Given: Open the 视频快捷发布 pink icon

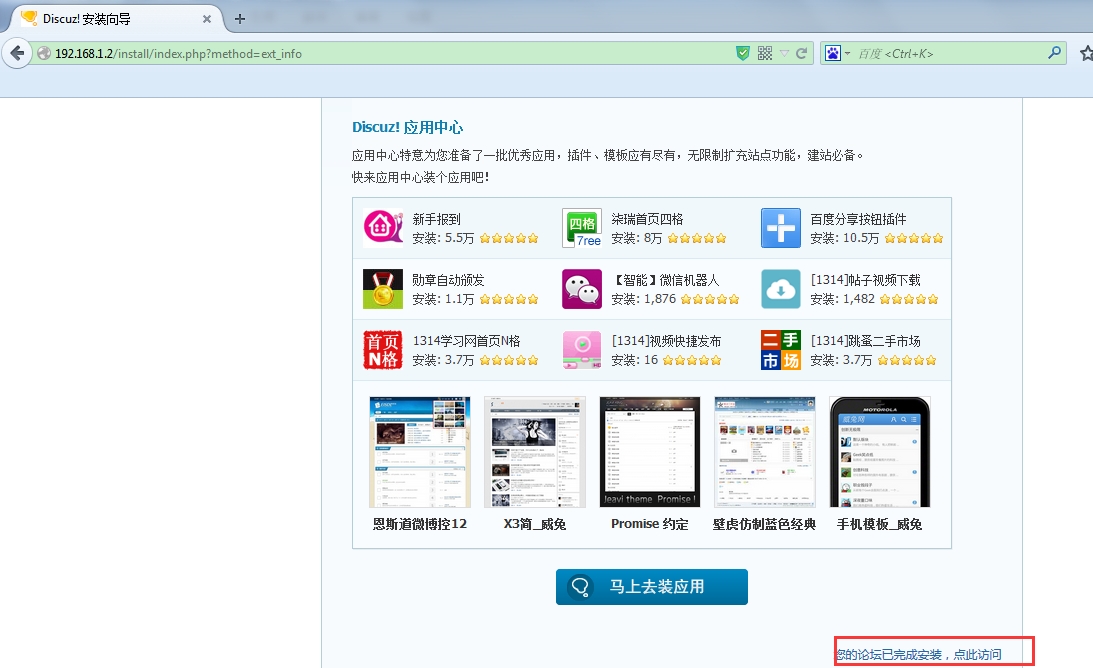Looking at the screenshot, I should coord(581,350).
